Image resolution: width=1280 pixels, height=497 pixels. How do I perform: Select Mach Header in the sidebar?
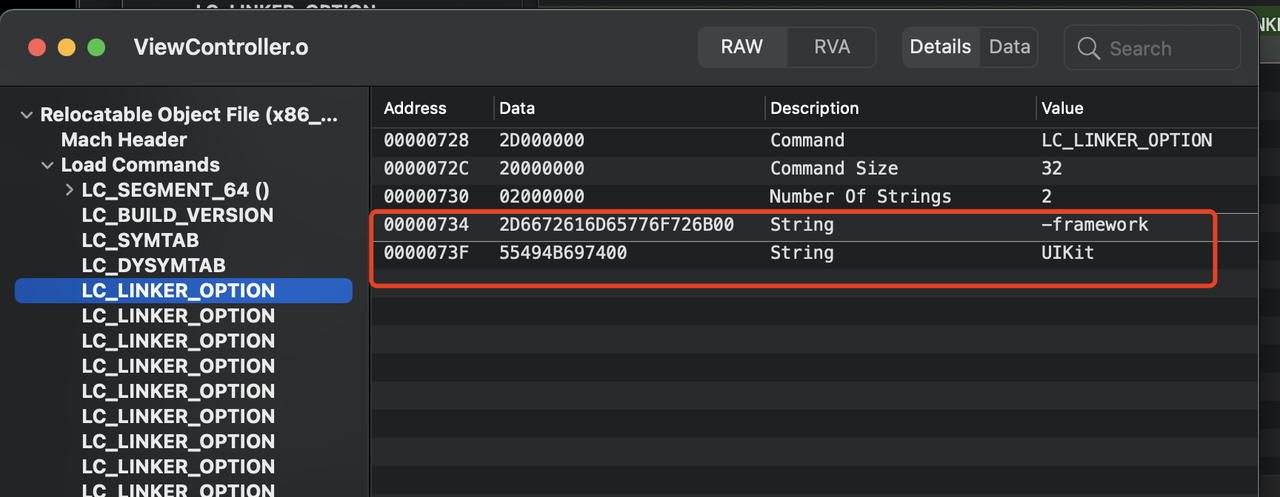(x=124, y=140)
